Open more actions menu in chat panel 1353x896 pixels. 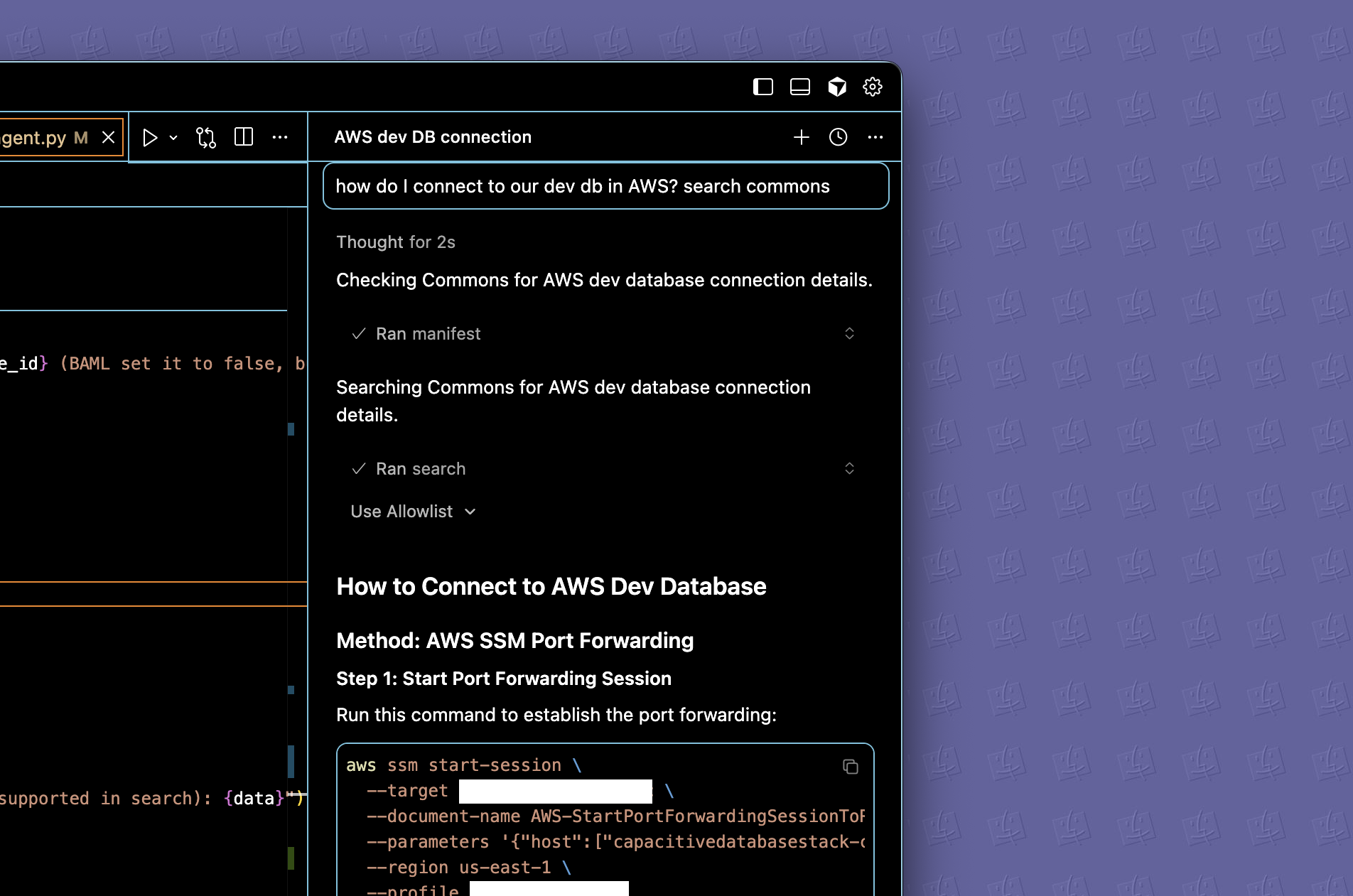coord(875,137)
